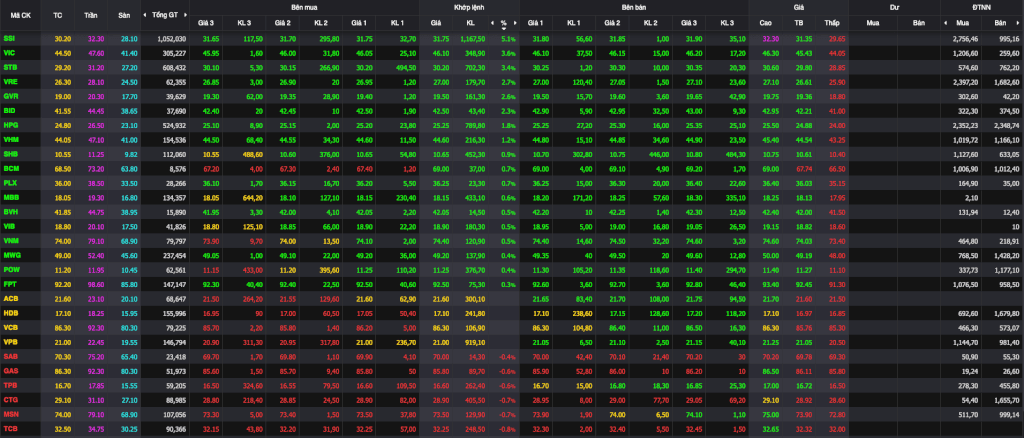
Task: Select the SHB stock ticker
Action: [x=10, y=154]
